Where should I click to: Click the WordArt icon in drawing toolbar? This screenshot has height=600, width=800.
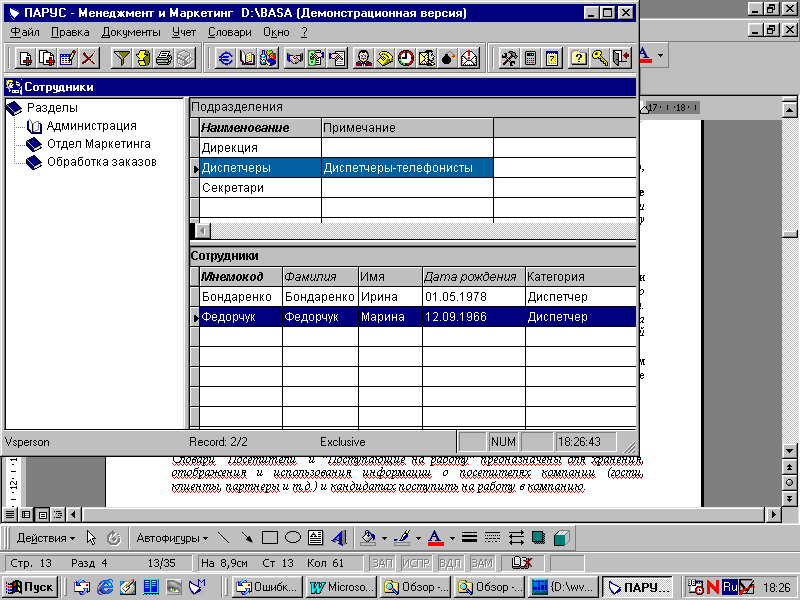click(339, 538)
